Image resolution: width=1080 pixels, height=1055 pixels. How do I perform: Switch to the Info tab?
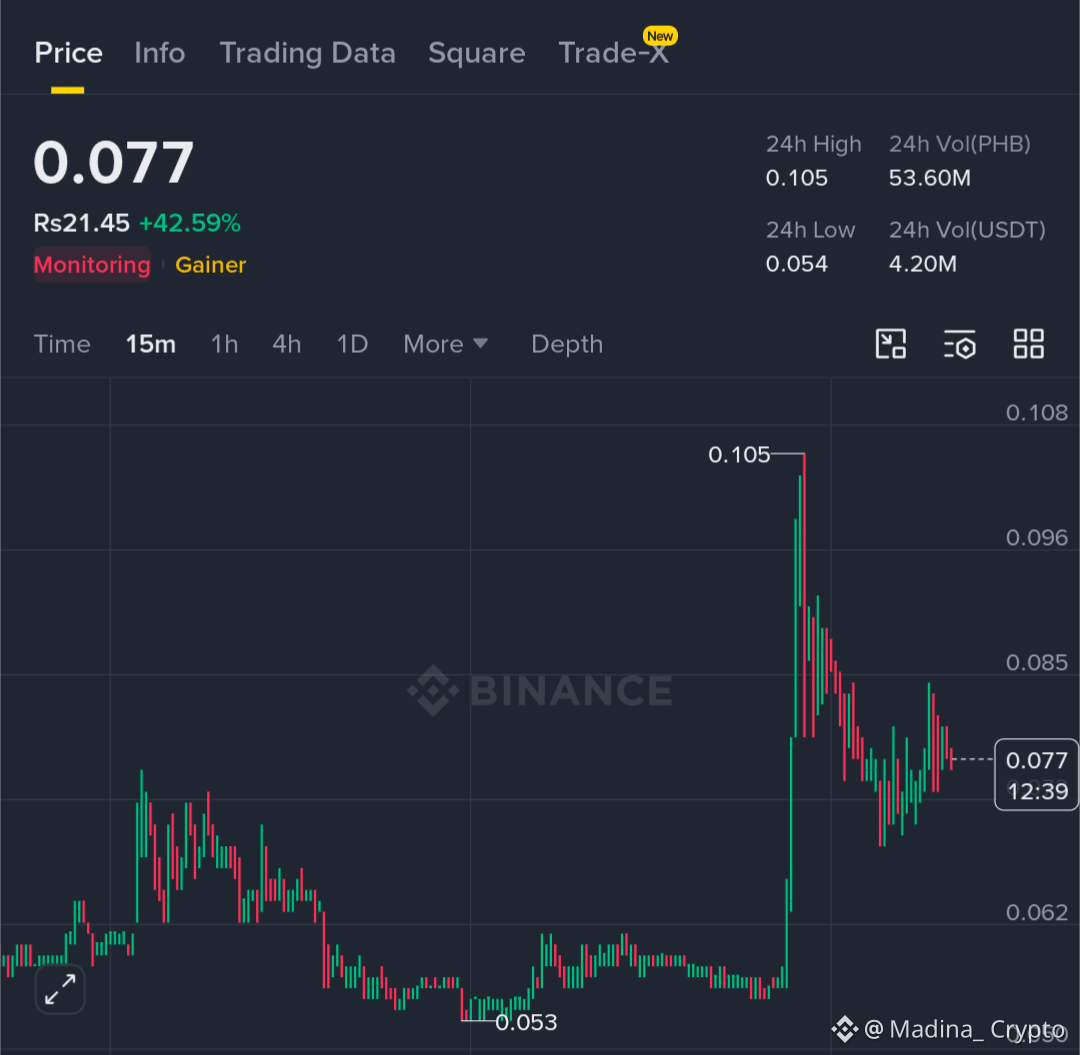point(160,54)
